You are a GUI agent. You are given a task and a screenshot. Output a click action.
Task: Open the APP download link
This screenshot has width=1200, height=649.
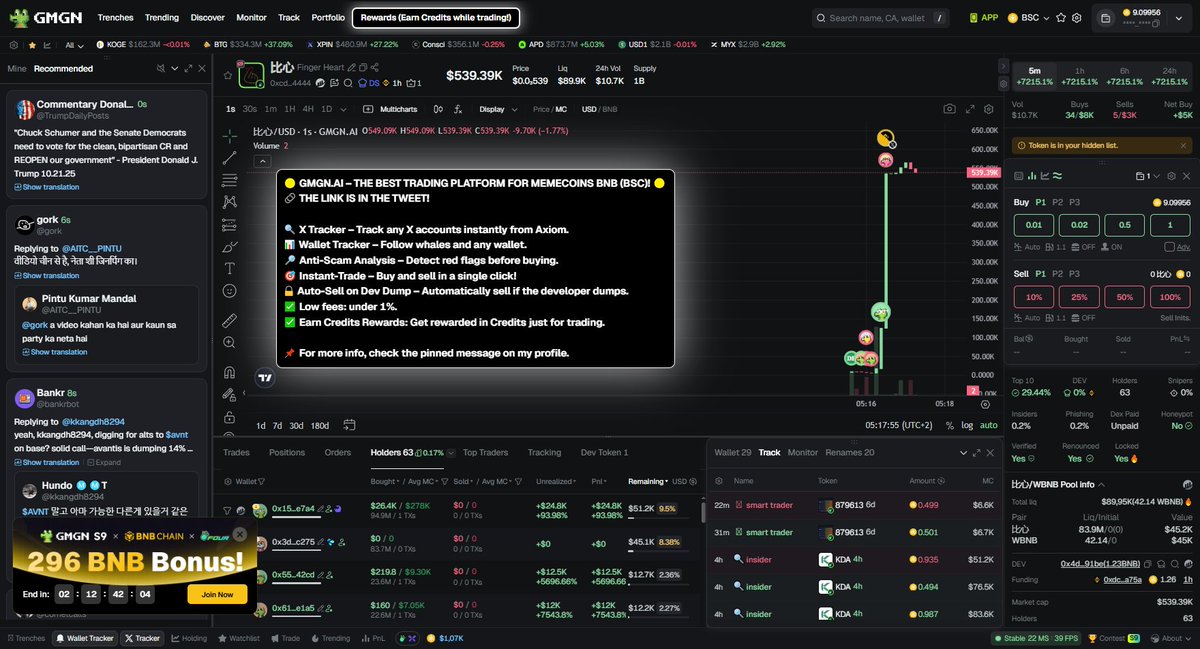pos(984,17)
